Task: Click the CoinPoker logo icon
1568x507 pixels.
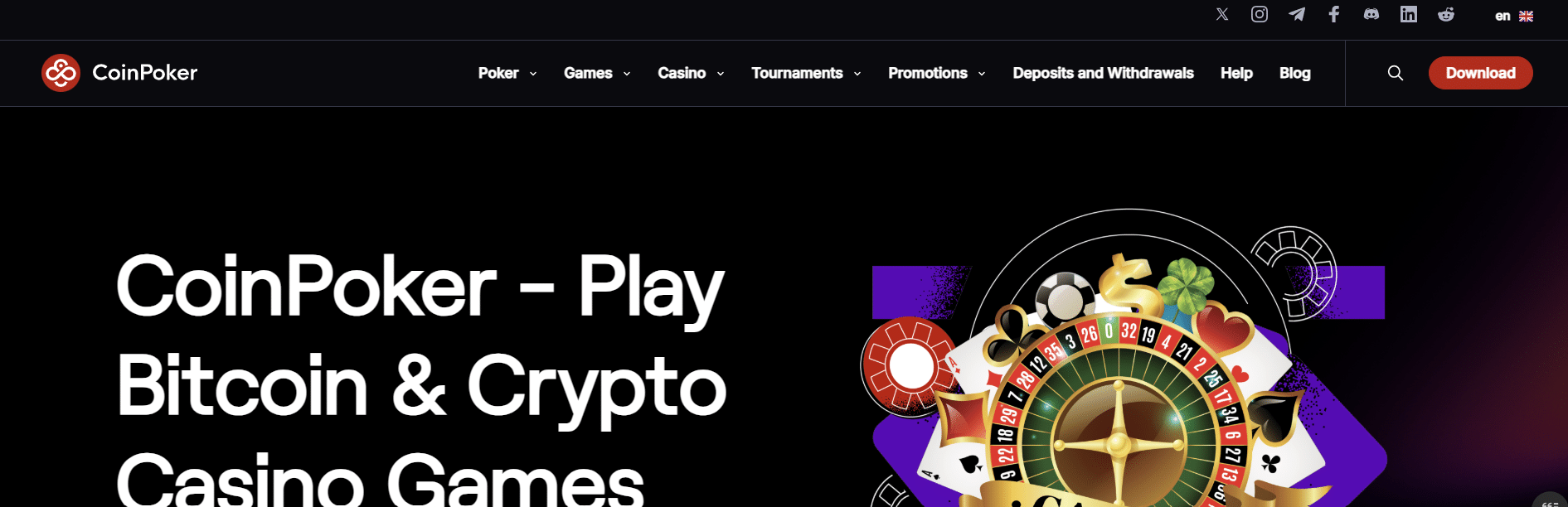Action: pos(61,73)
